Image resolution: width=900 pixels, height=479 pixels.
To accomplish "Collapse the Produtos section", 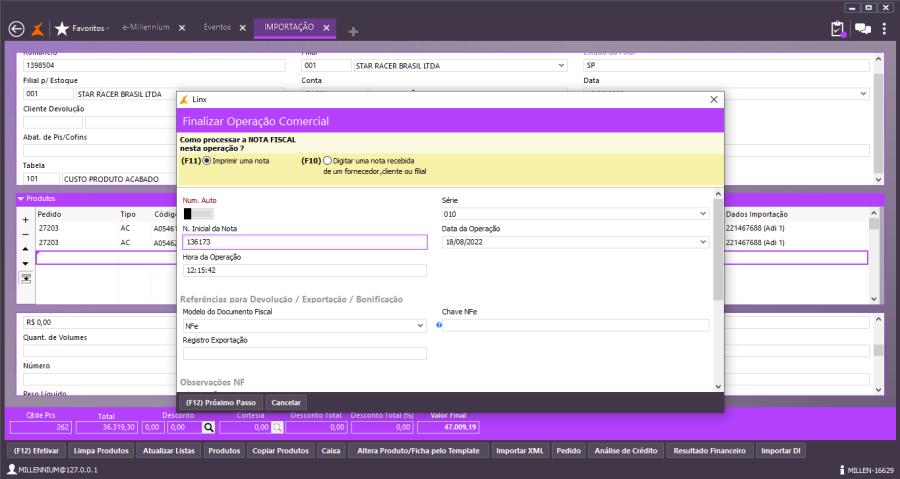I will click(21, 199).
